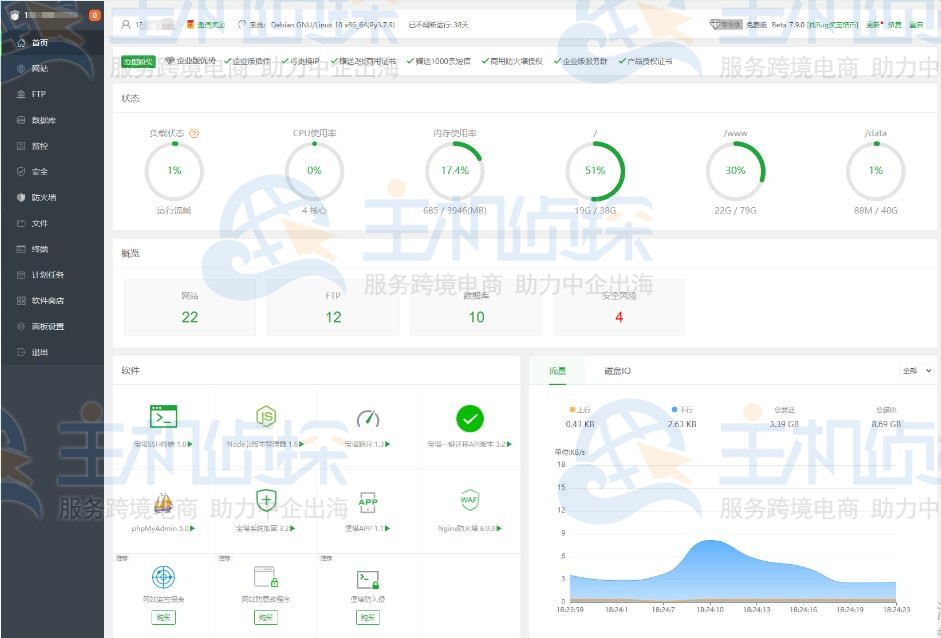This screenshot has height=638, width=941.
Task: Click the 堡塔APP icon
Action: point(367,502)
